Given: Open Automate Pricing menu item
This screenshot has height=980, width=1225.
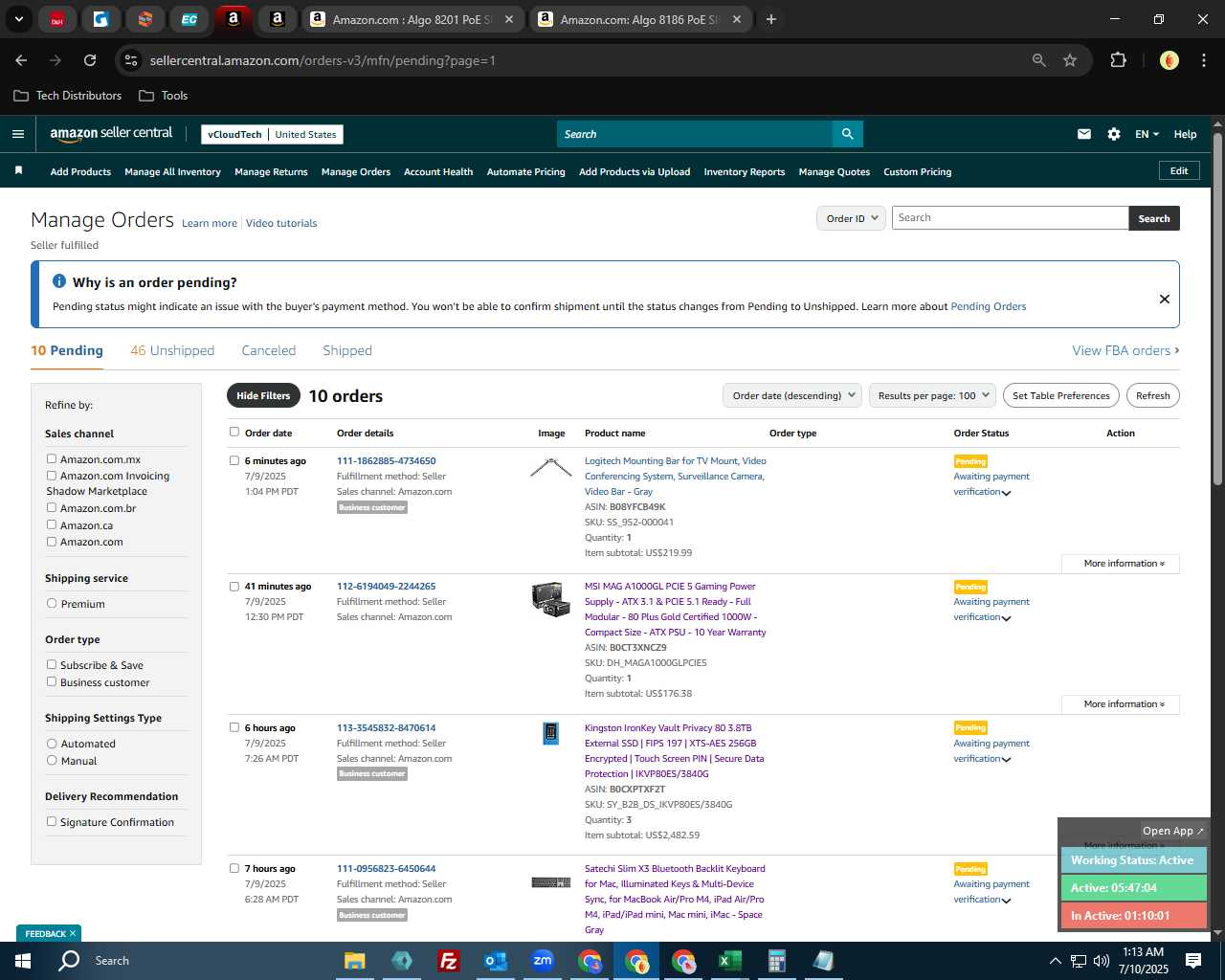Looking at the screenshot, I should (x=526, y=172).
